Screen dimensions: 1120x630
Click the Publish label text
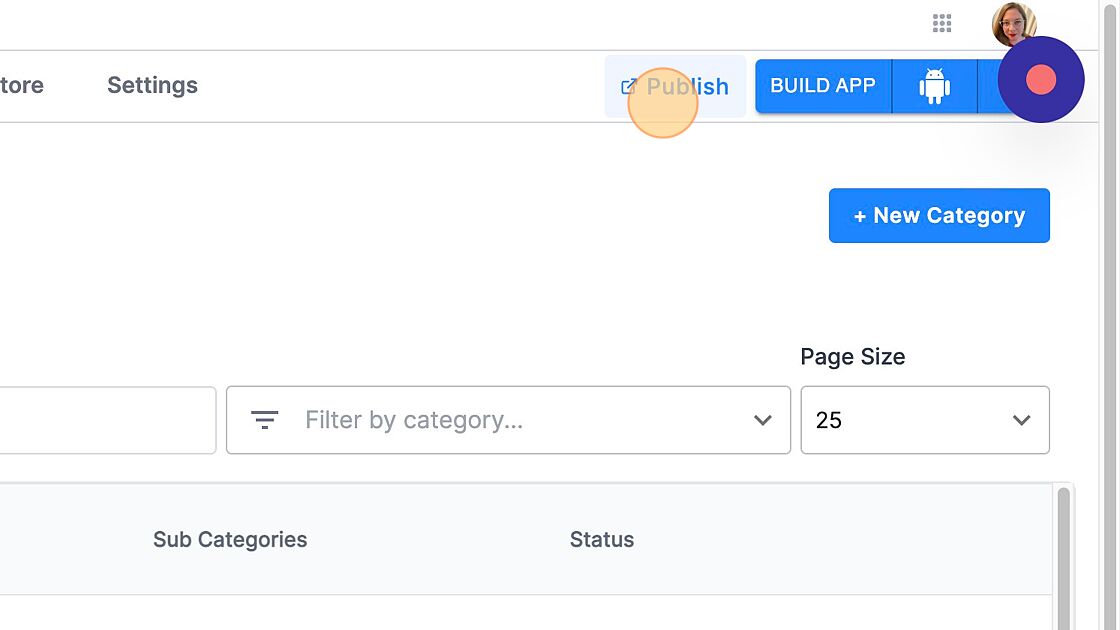coord(688,87)
